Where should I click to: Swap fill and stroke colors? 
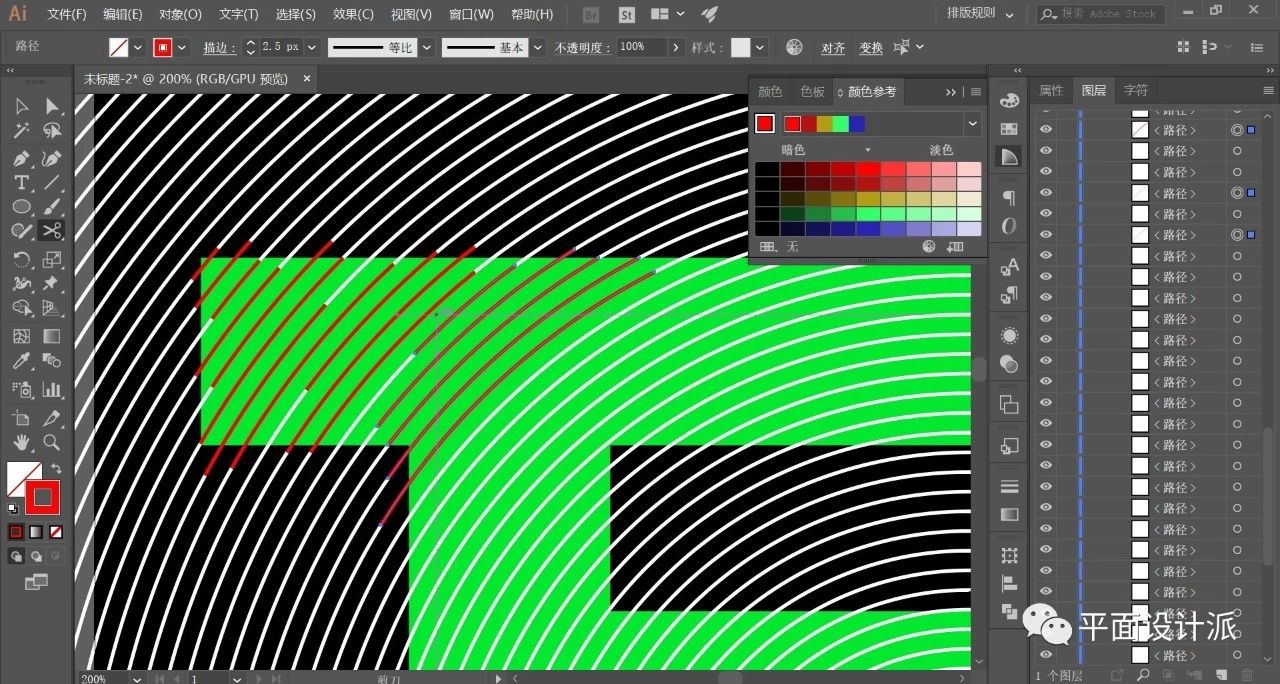coord(56,468)
